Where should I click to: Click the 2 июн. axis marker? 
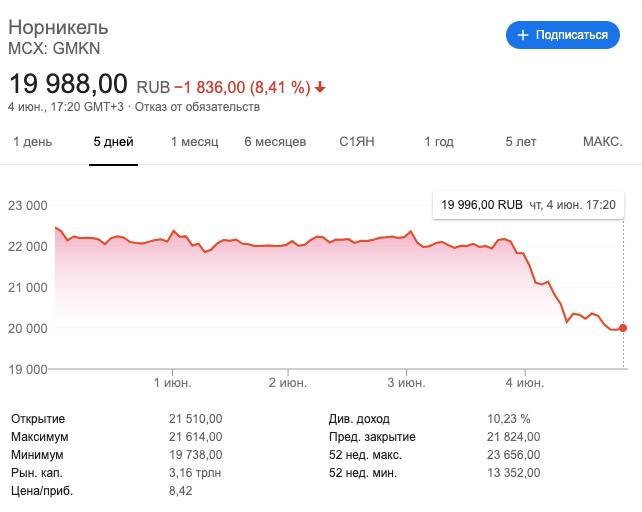point(288,383)
